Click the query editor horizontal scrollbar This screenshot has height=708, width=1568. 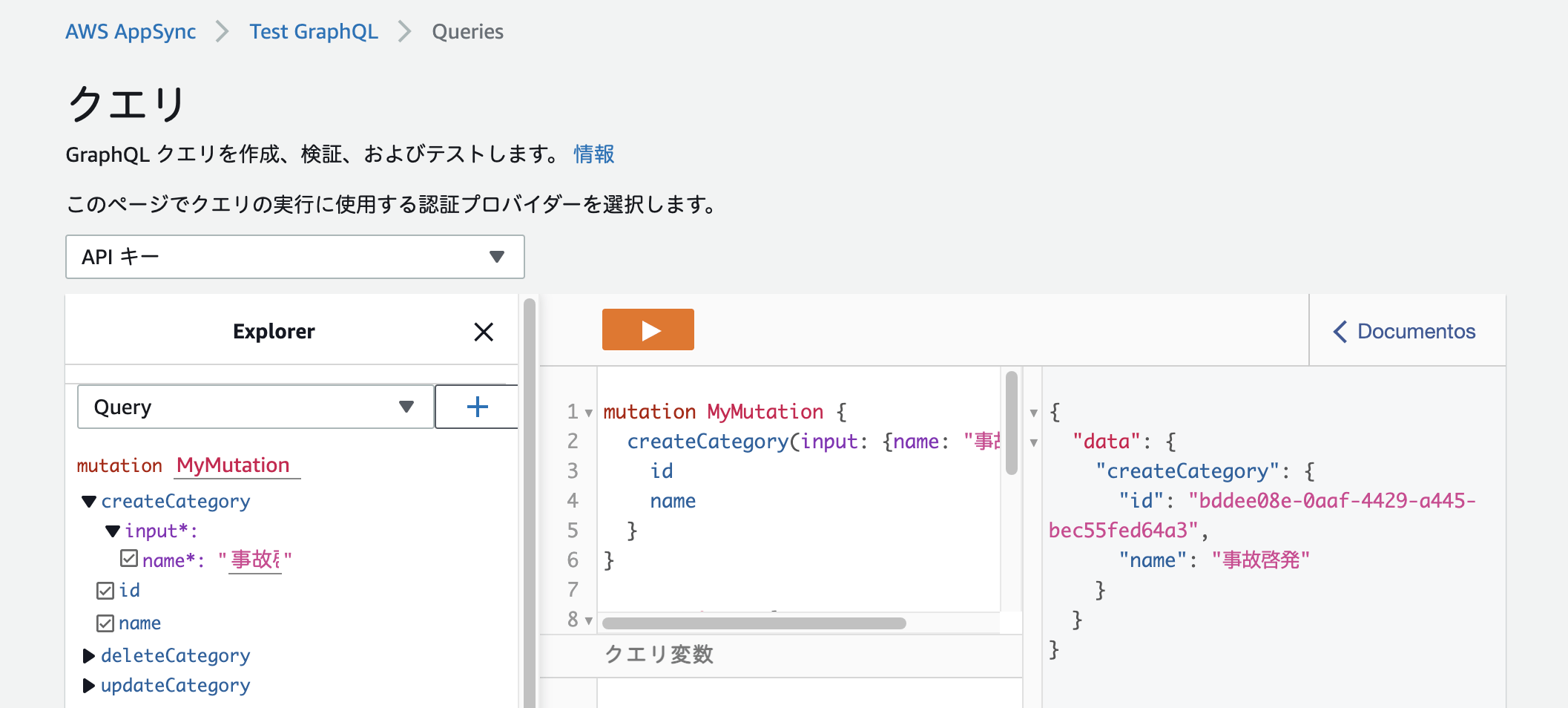pos(754,623)
